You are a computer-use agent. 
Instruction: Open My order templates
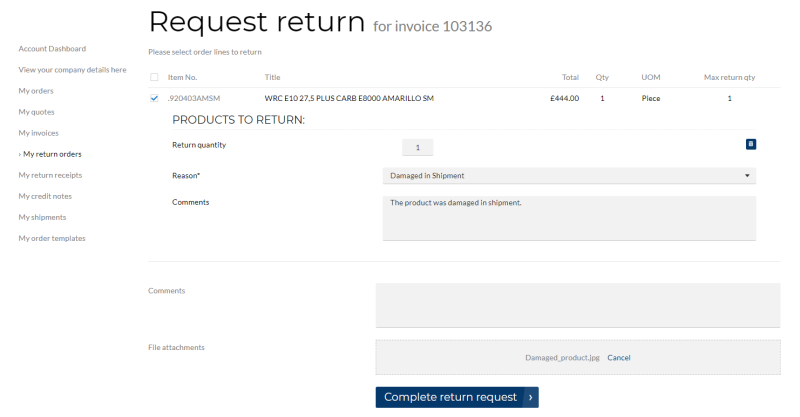click(x=52, y=238)
